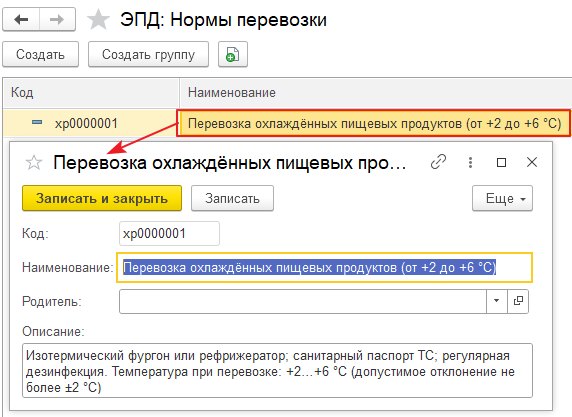Expand the Родитель dropdown list
572x417 pixels.
(x=496, y=301)
